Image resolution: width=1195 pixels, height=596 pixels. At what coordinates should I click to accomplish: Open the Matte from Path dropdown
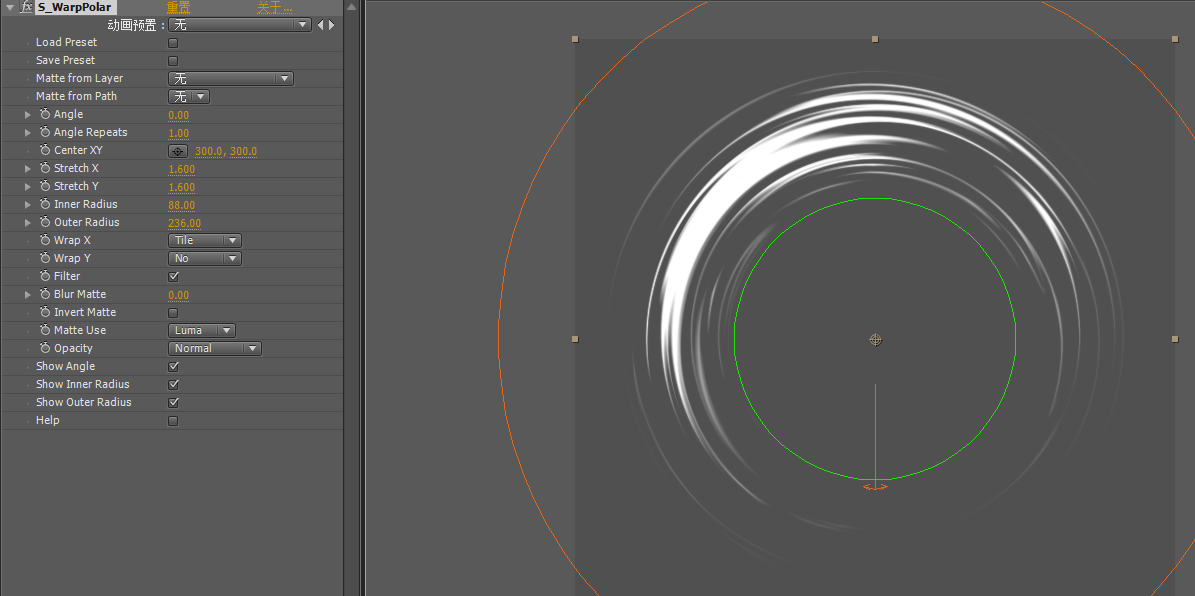[x=188, y=97]
